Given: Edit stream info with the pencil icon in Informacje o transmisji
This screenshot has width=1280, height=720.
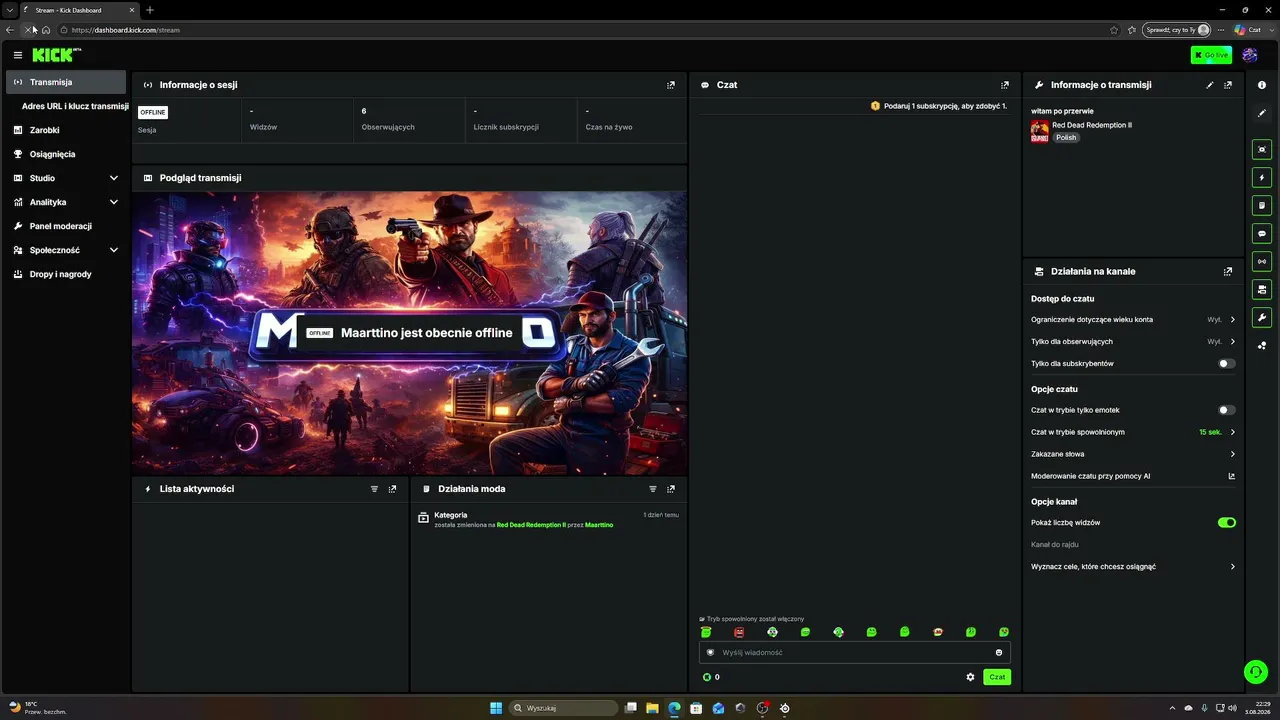Looking at the screenshot, I should click(x=1210, y=85).
